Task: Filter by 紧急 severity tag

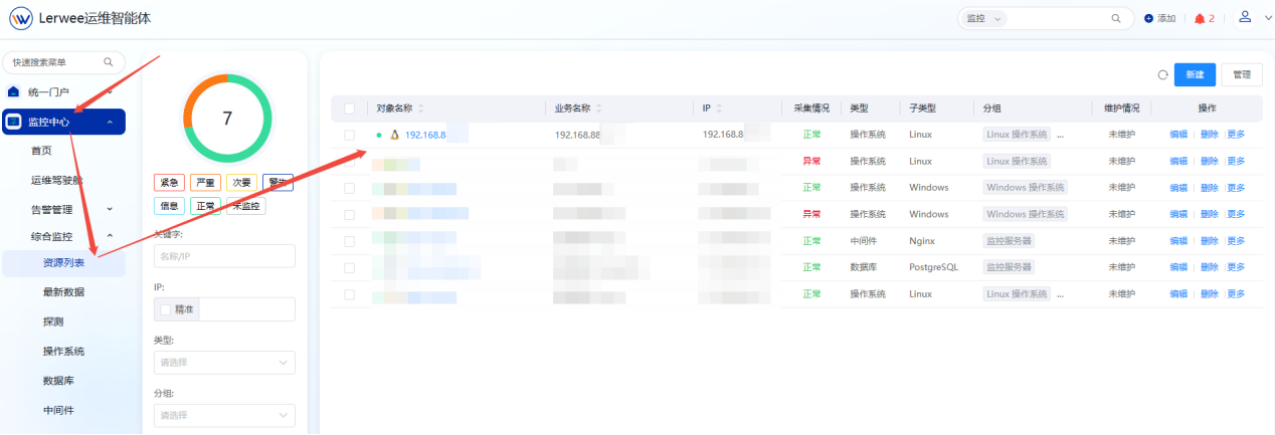Action: [168, 183]
